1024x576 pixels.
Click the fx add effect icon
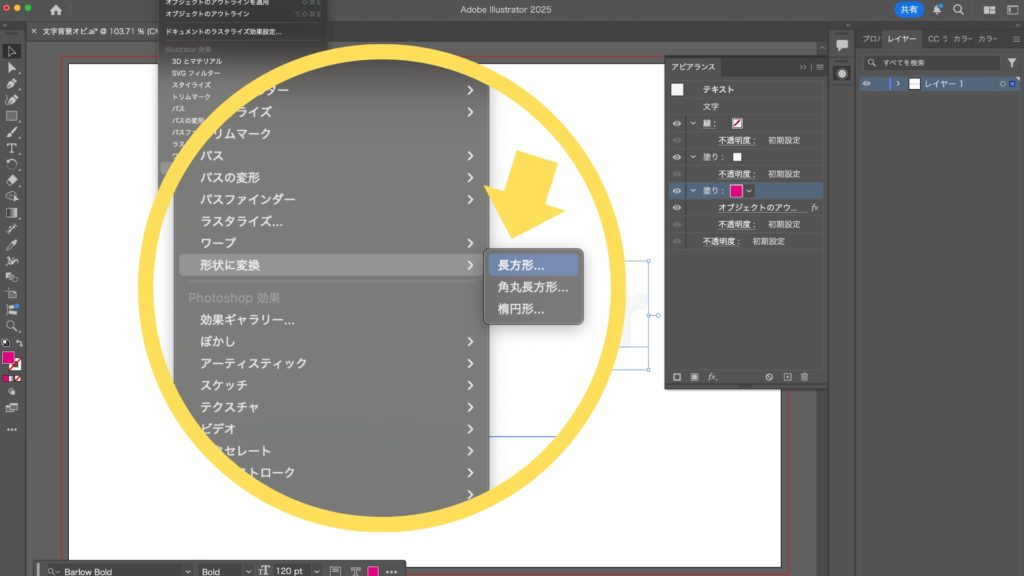[x=713, y=377]
